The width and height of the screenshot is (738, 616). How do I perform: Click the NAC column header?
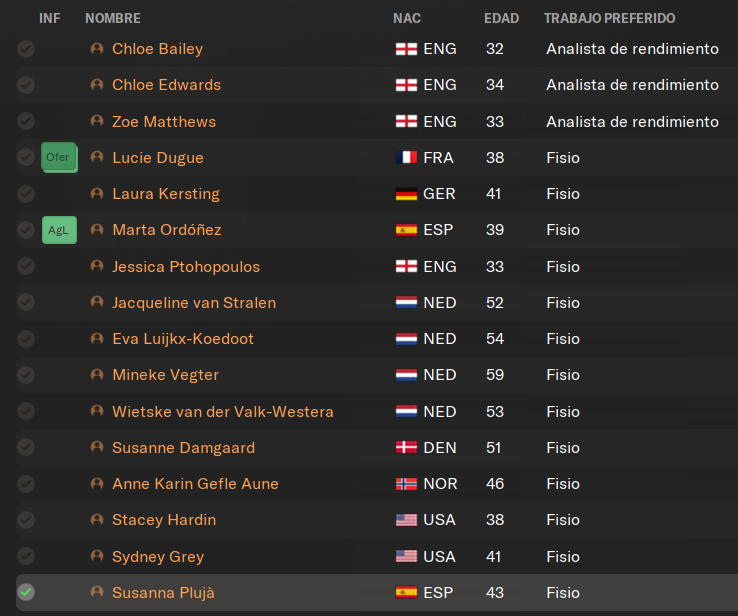pyautogui.click(x=407, y=18)
